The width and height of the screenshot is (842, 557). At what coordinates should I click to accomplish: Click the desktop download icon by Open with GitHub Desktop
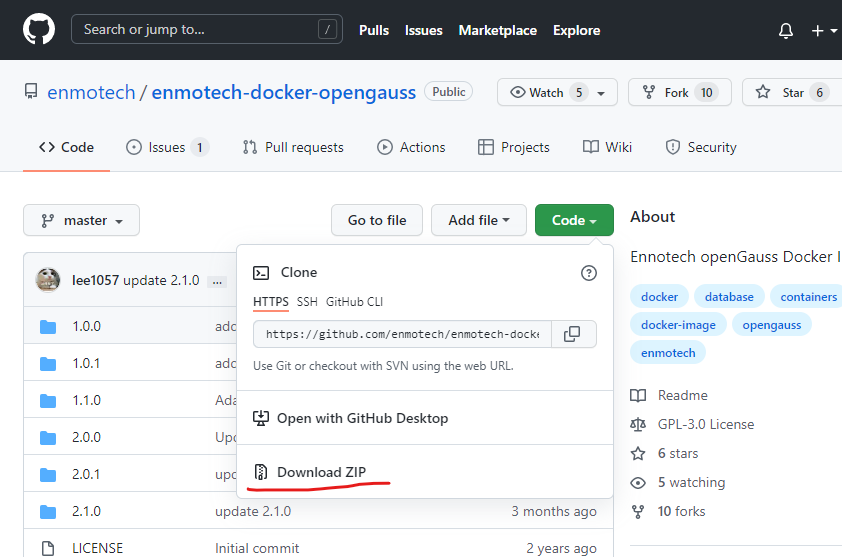pyautogui.click(x=261, y=418)
